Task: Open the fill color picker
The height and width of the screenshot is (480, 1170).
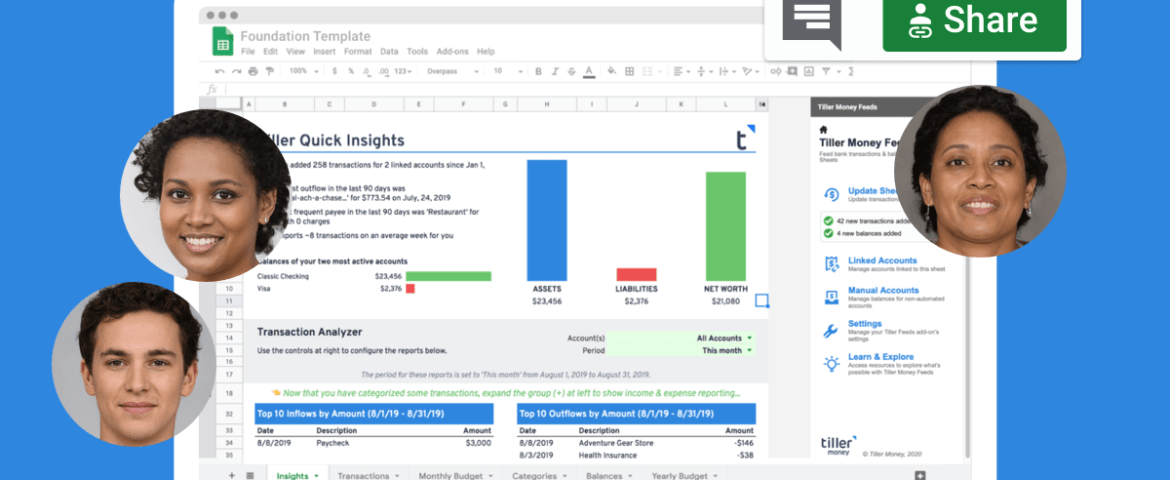Action: (x=611, y=71)
